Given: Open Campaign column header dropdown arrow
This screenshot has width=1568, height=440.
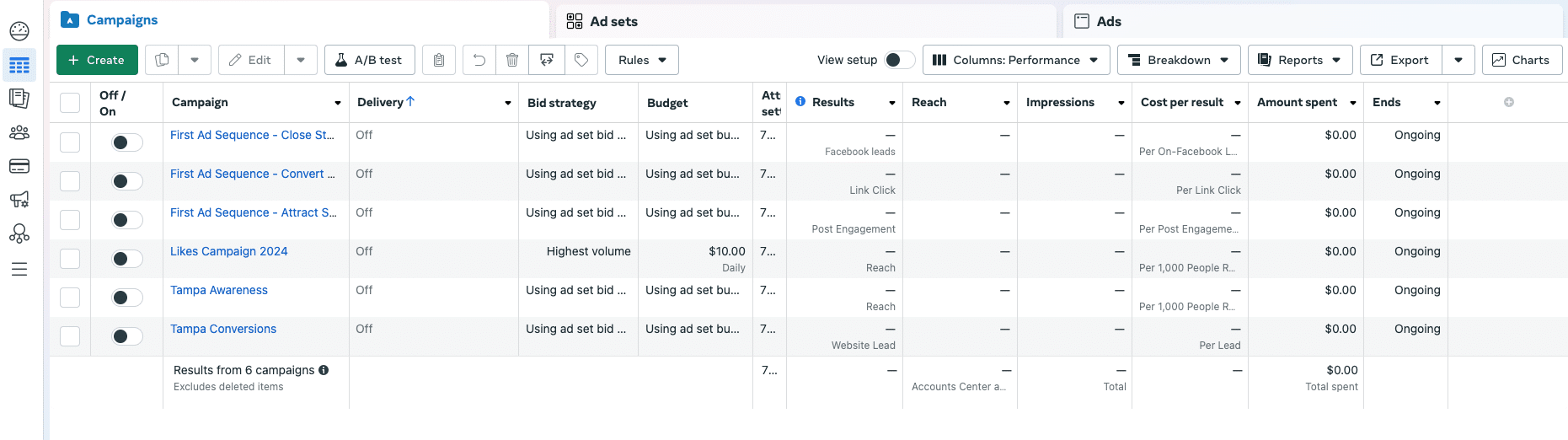Looking at the screenshot, I should (x=338, y=103).
